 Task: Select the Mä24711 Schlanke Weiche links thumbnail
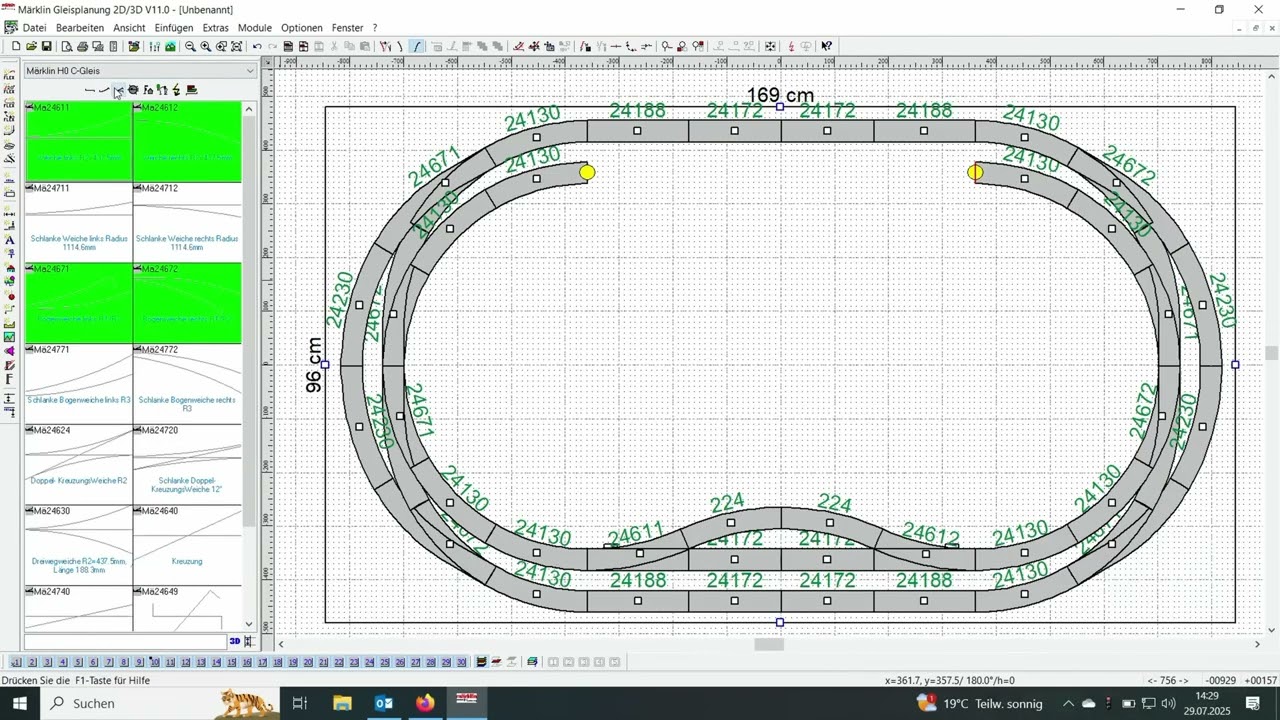pos(78,222)
